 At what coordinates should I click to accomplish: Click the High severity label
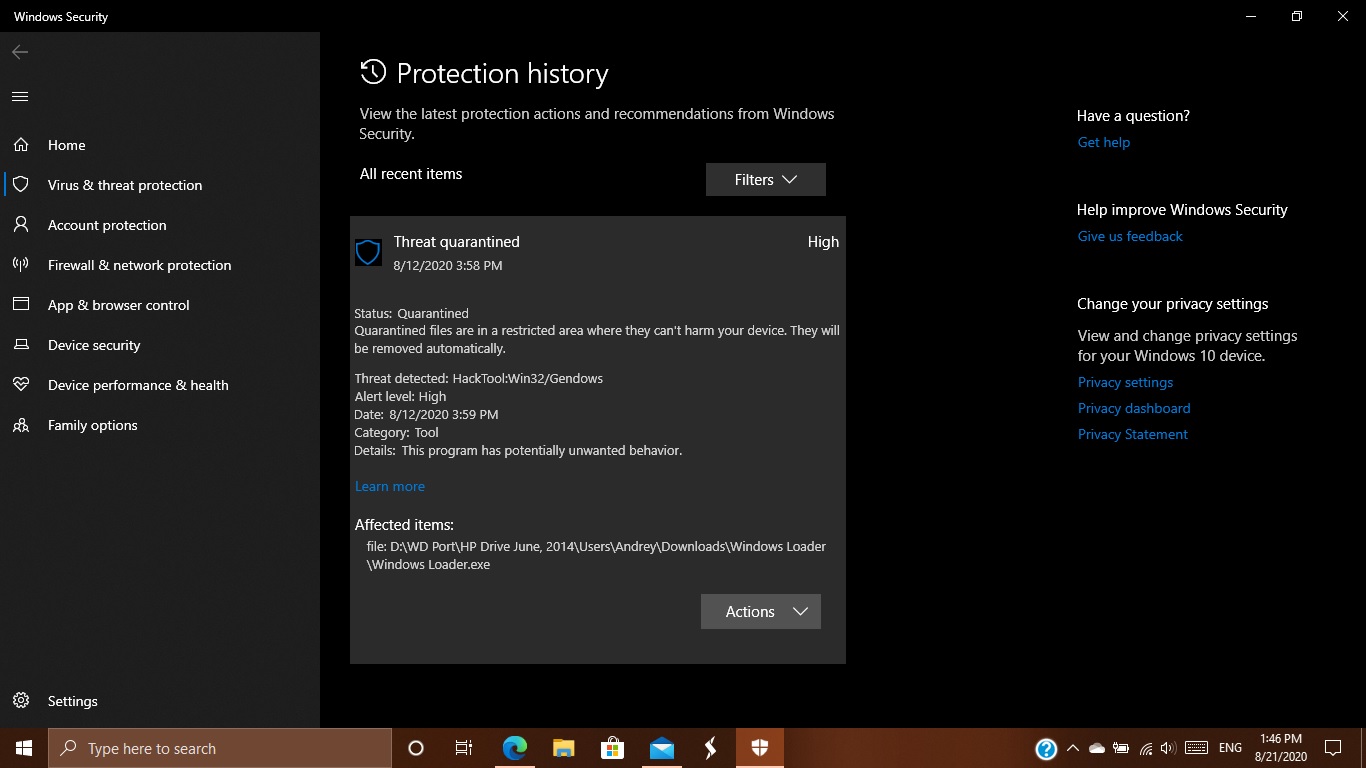pyautogui.click(x=823, y=242)
